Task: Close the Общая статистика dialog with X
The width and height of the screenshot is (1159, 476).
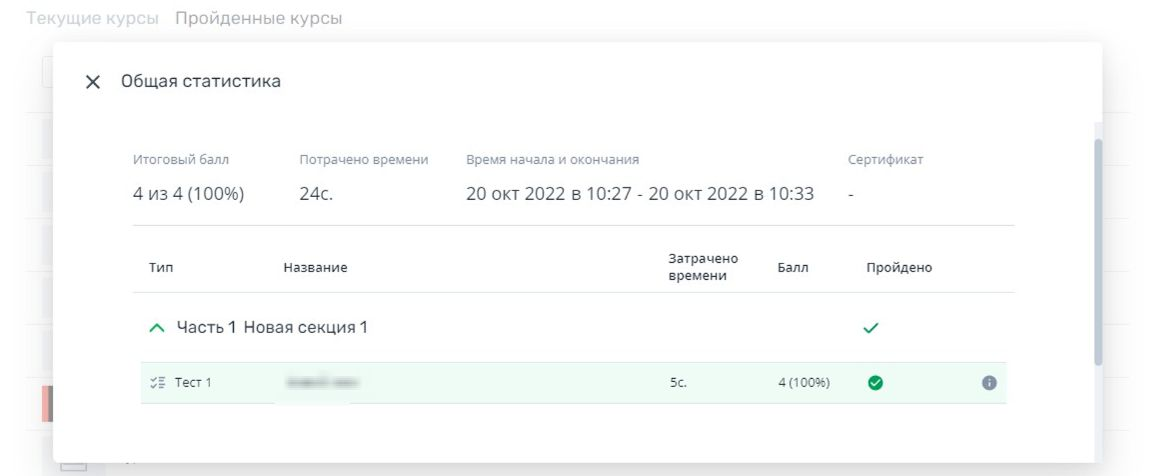Action: click(93, 82)
